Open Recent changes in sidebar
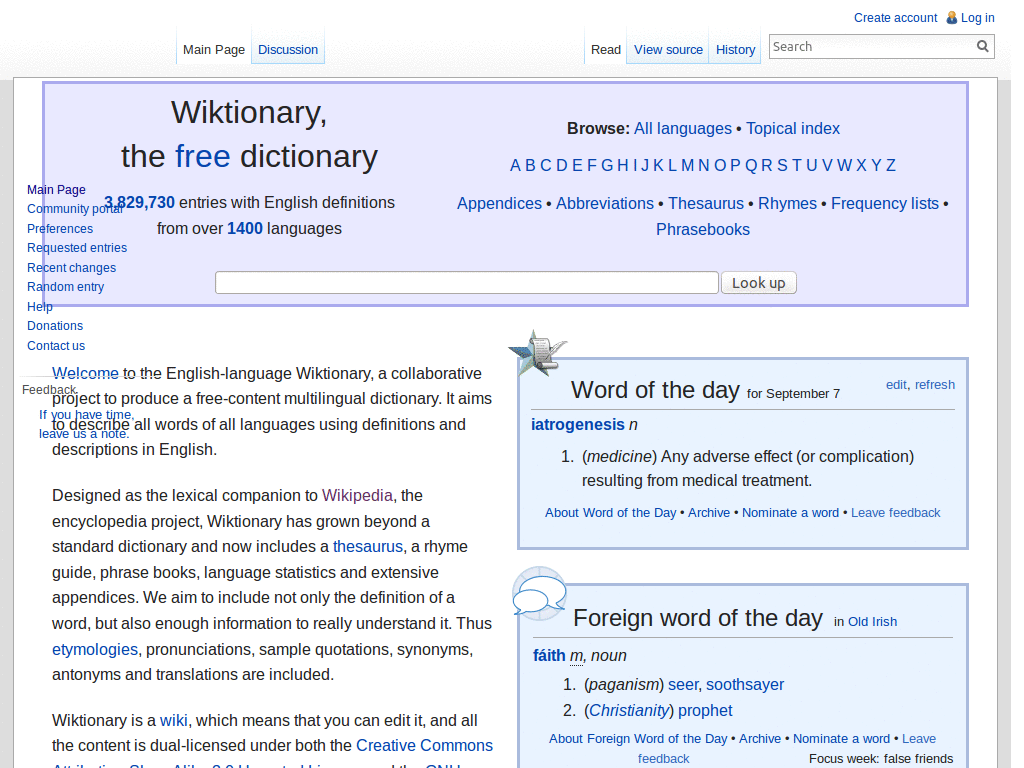 point(71,268)
